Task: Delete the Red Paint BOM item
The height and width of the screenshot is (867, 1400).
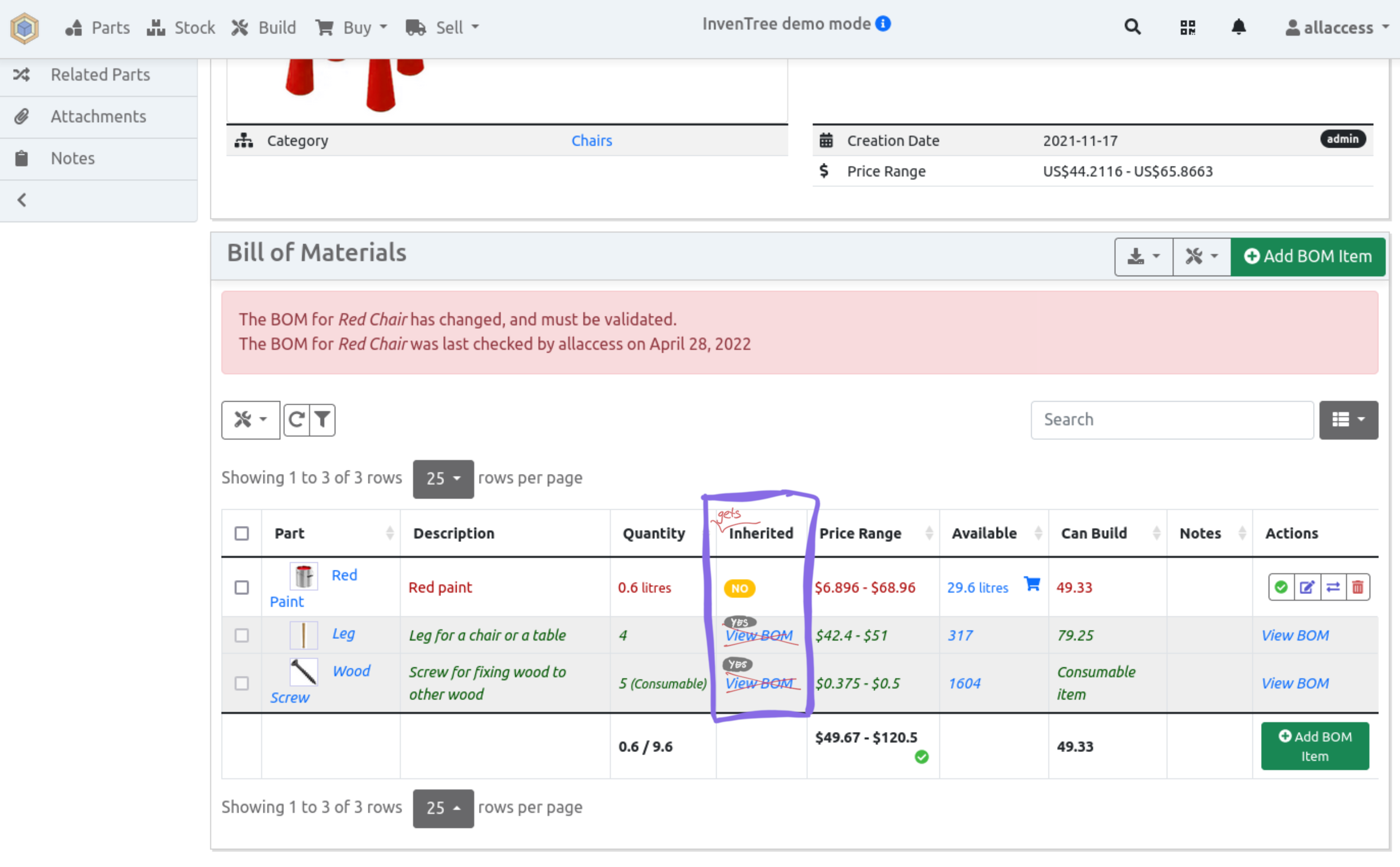Action: pos(1357,587)
